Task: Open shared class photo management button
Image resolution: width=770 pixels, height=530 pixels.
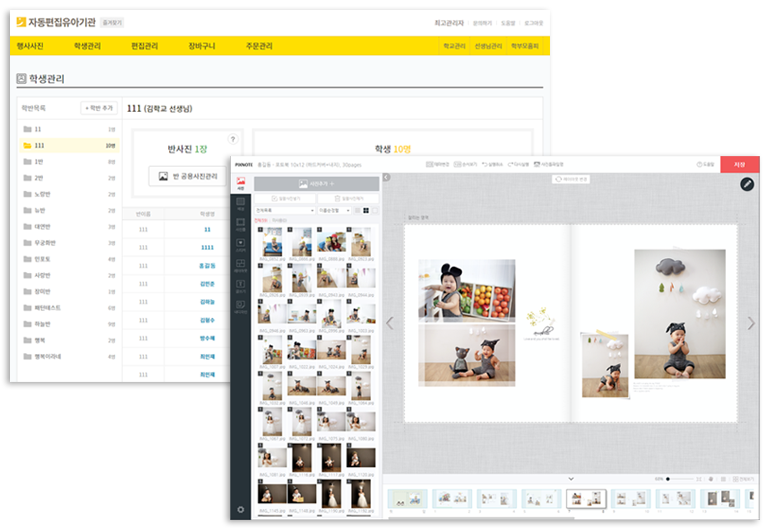Action: 188,176
